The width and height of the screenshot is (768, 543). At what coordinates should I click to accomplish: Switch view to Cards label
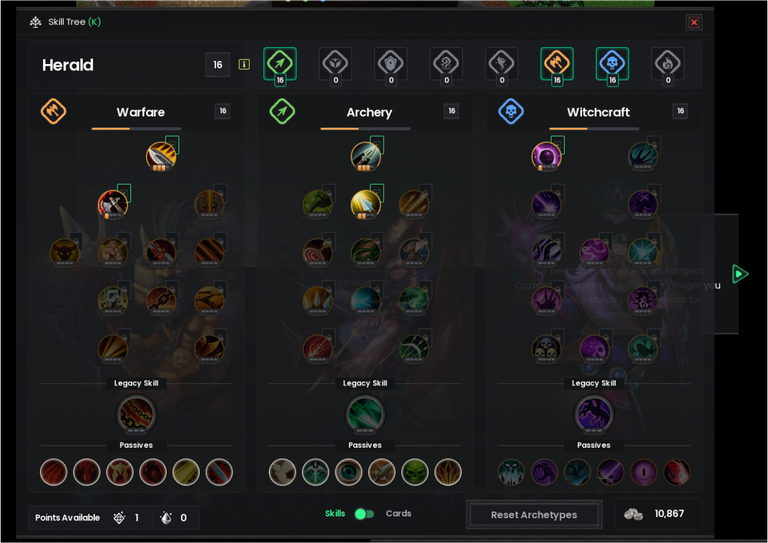pos(398,513)
